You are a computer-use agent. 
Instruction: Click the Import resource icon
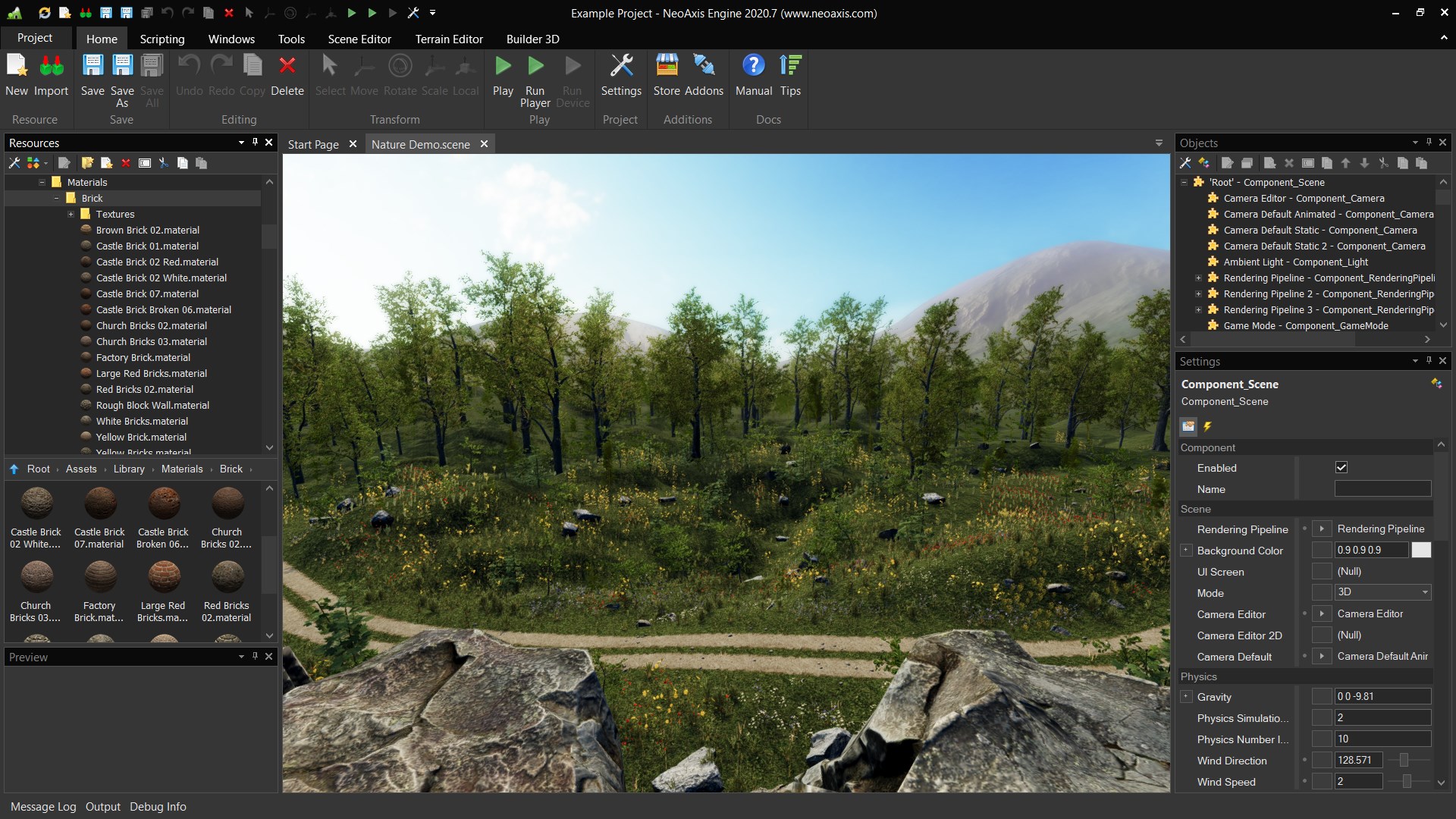coord(52,67)
